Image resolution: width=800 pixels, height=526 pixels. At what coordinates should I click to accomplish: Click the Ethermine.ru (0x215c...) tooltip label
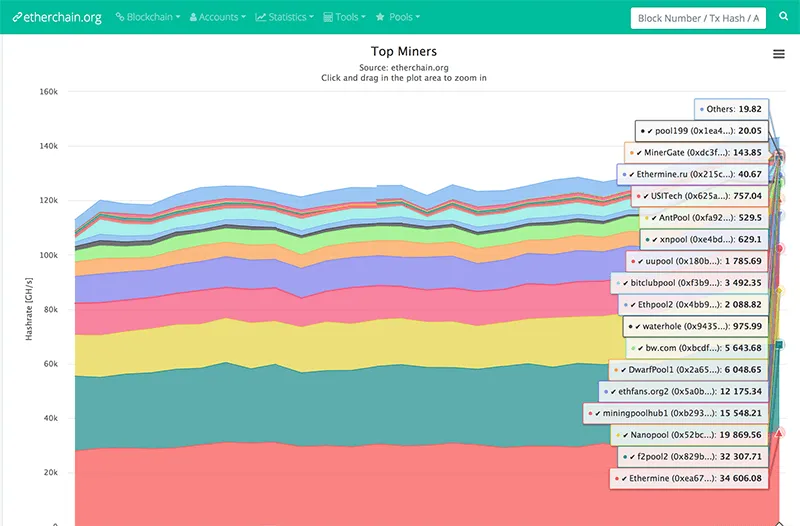(x=692, y=174)
